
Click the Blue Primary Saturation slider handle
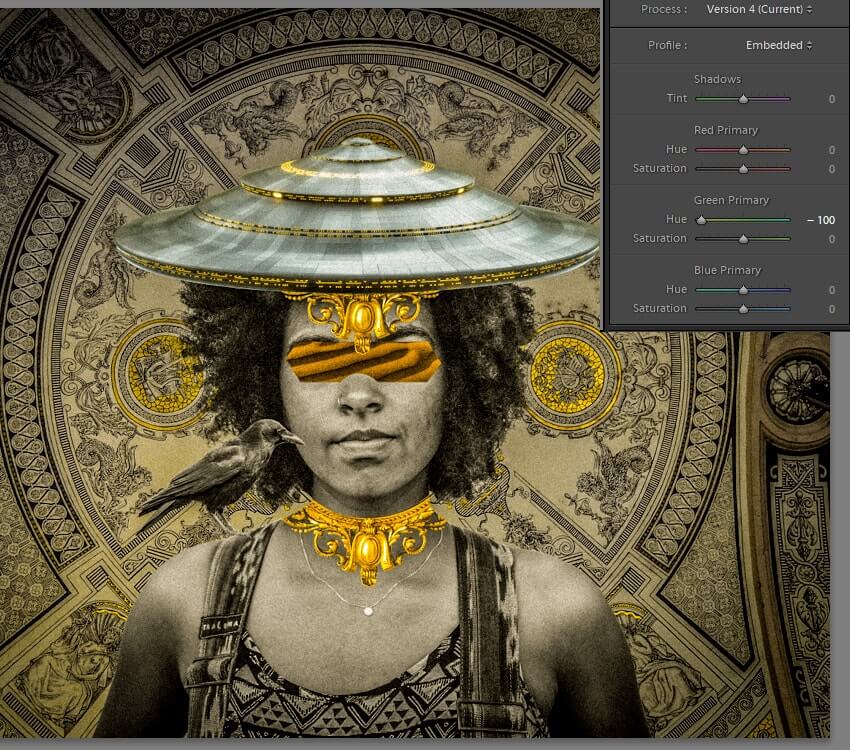click(x=743, y=309)
